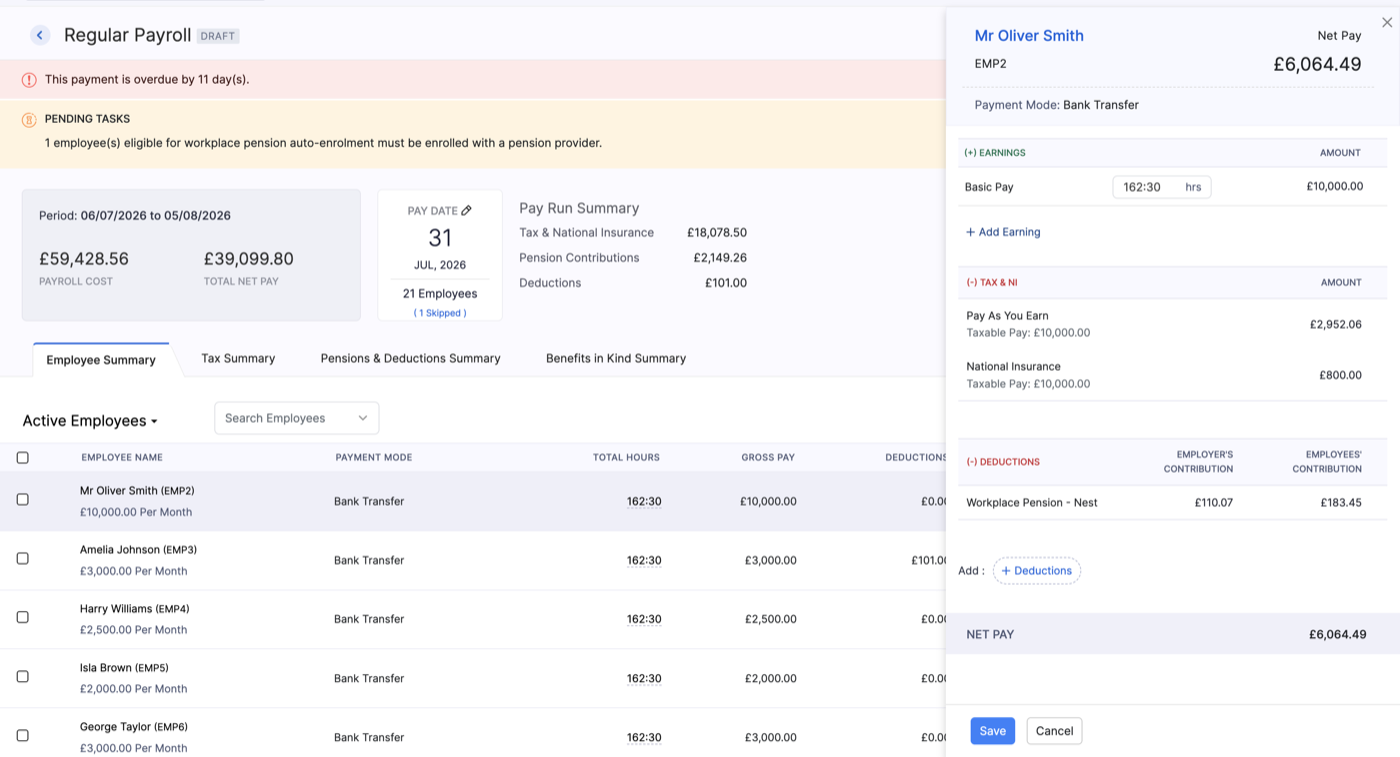
Task: Tick the select-all employees header checkbox
Action: pyautogui.click(x=23, y=457)
